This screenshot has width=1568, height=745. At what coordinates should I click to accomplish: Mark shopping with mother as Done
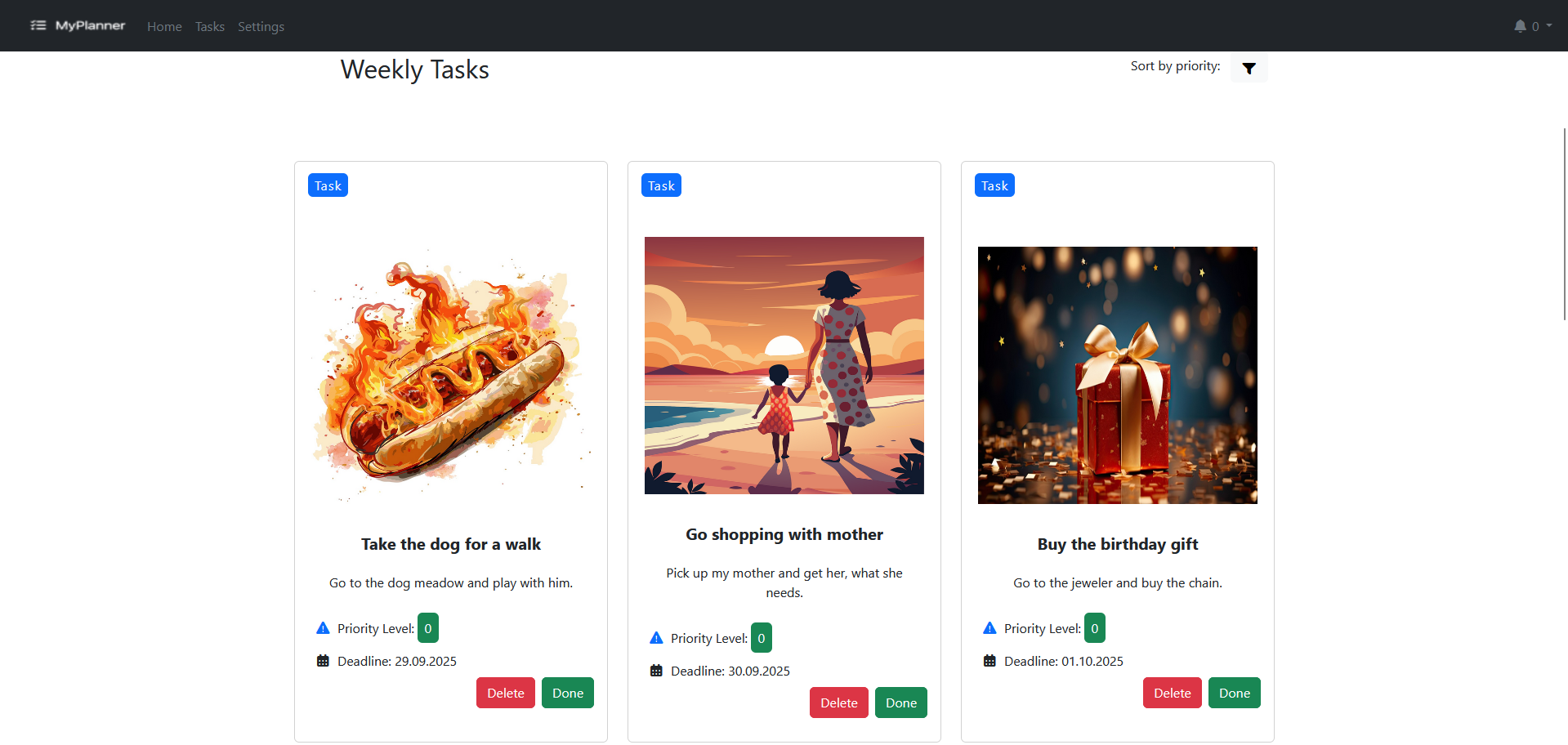[x=900, y=703]
